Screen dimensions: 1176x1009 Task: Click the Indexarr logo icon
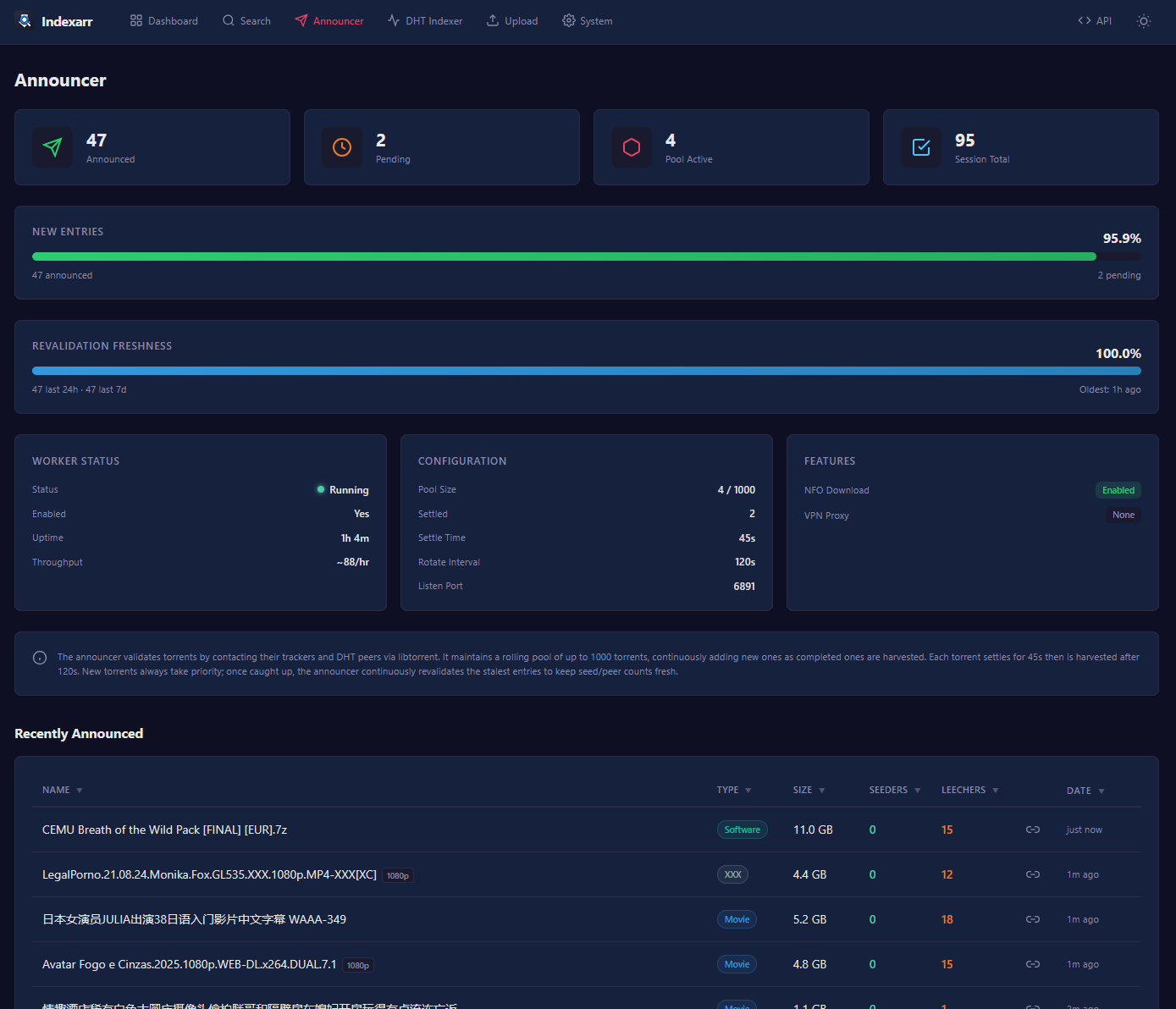tap(25, 20)
